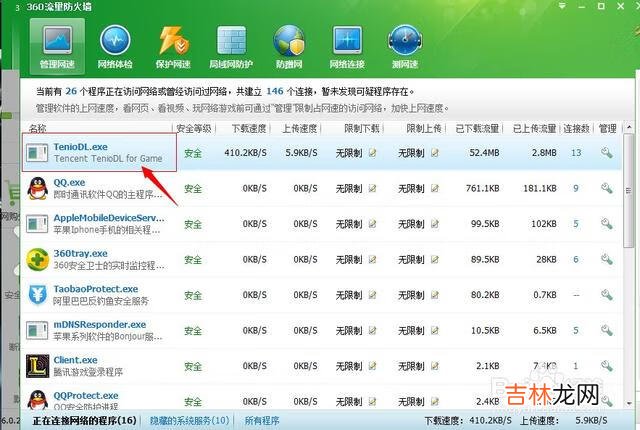Viewport: 640px width, 430px height.
Task: Select the AppleMobileDeviceServ... program name
Action: click(109, 218)
